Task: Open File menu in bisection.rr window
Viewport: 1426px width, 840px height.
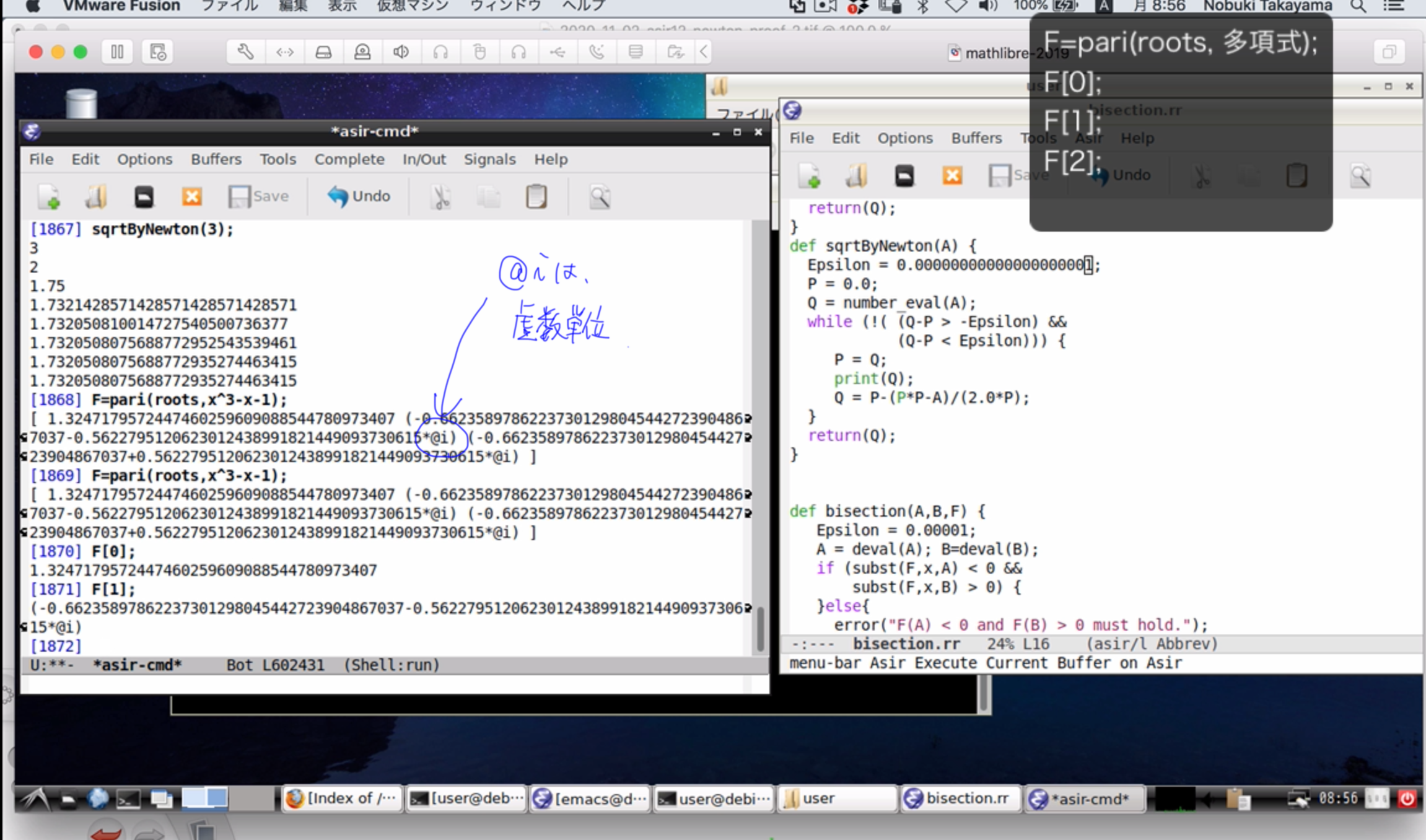Action: click(x=802, y=138)
